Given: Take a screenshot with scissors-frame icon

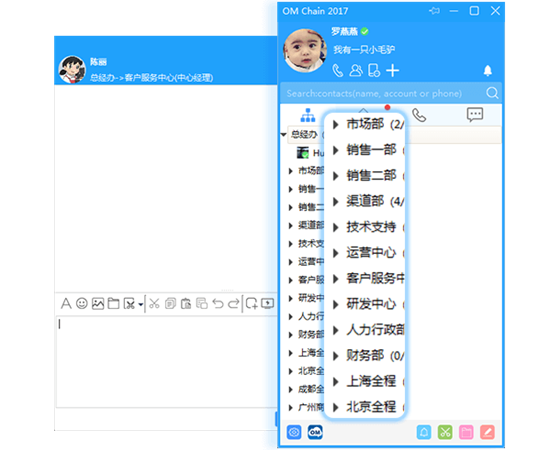Looking at the screenshot, I should pos(129,304).
